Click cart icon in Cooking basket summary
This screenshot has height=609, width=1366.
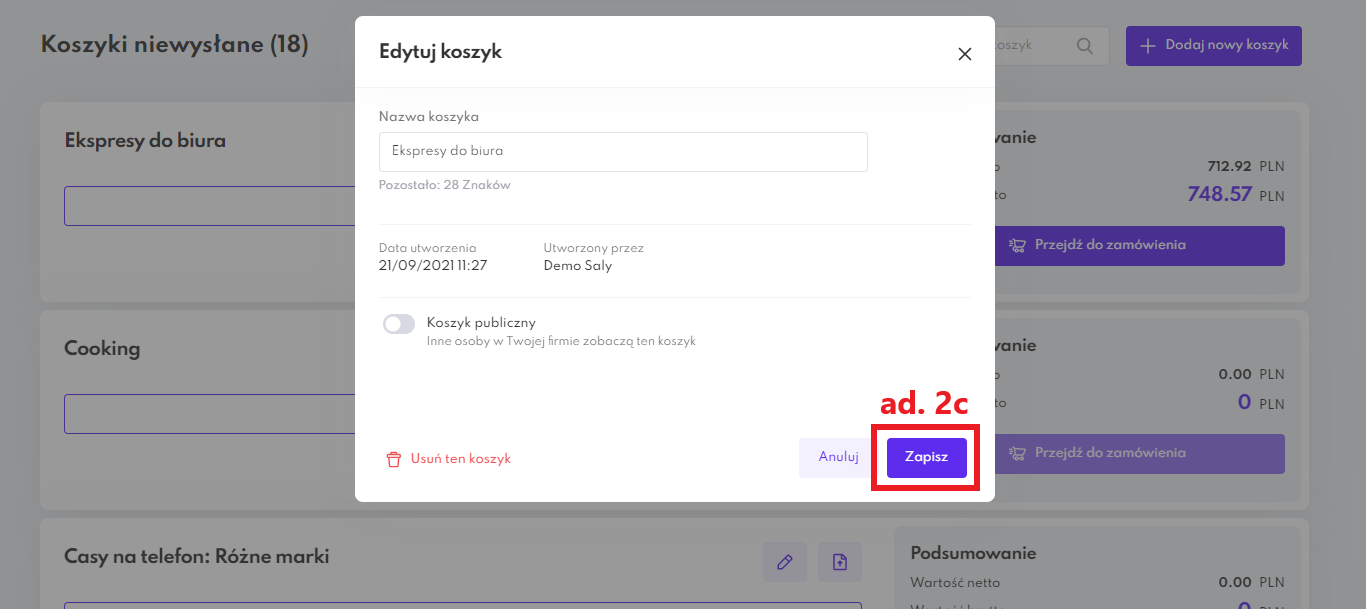tap(1018, 453)
